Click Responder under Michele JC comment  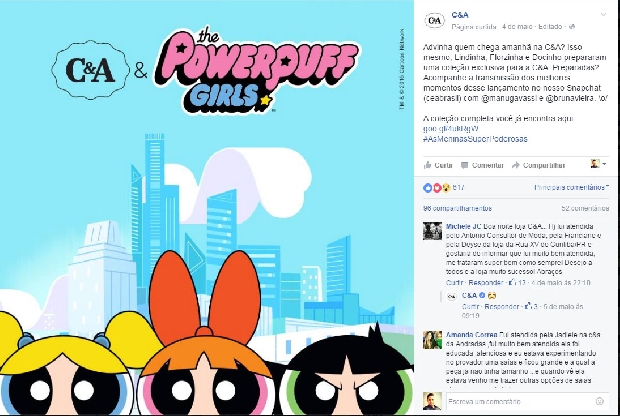pyautogui.click(x=486, y=283)
